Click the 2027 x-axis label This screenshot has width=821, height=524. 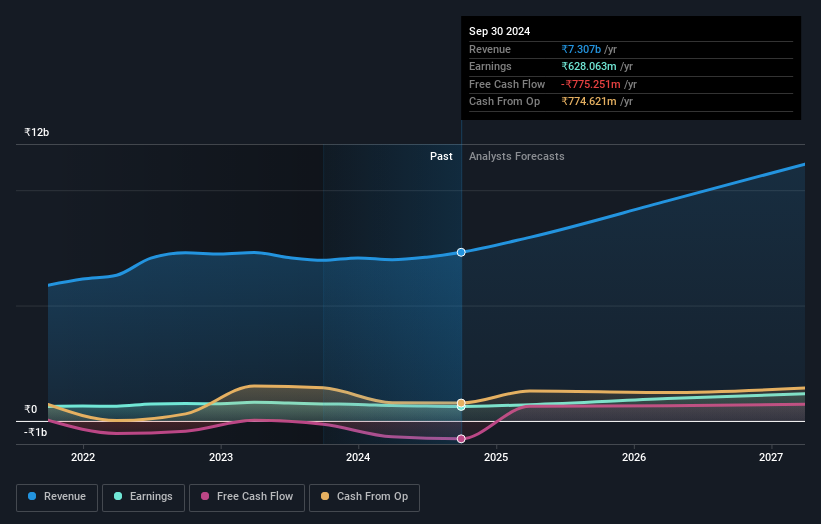pos(771,458)
